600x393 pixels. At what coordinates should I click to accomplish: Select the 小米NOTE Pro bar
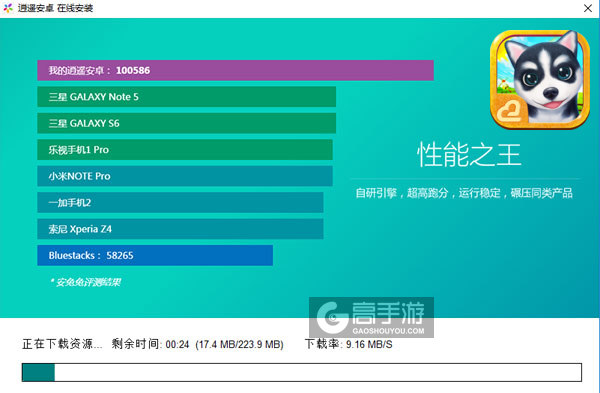click(x=185, y=176)
